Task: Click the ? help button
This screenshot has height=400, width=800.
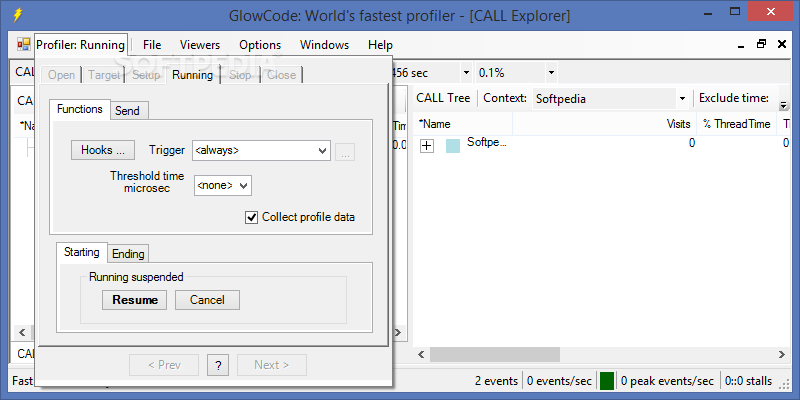Action: click(x=218, y=365)
